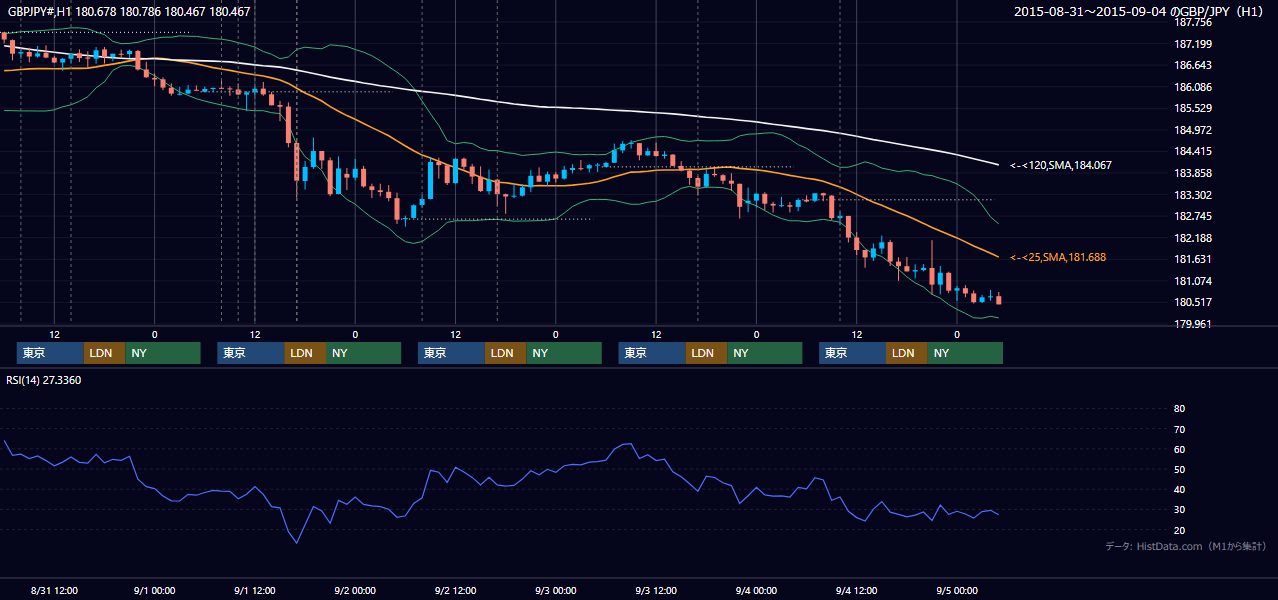Click price axis value 179.961

1194,325
